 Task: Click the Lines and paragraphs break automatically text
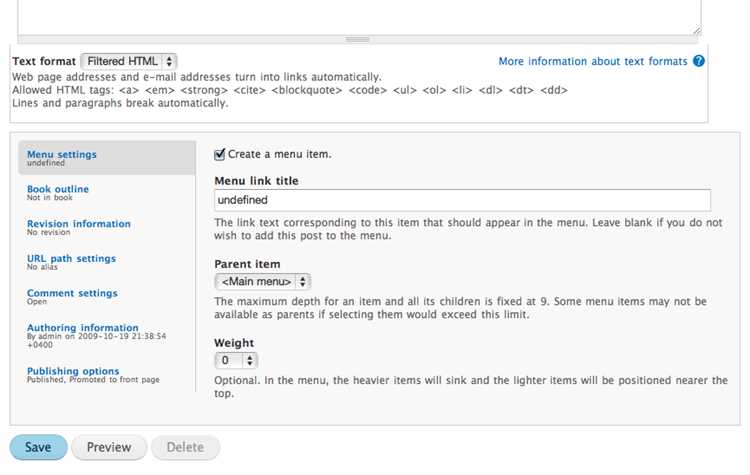tap(120, 103)
